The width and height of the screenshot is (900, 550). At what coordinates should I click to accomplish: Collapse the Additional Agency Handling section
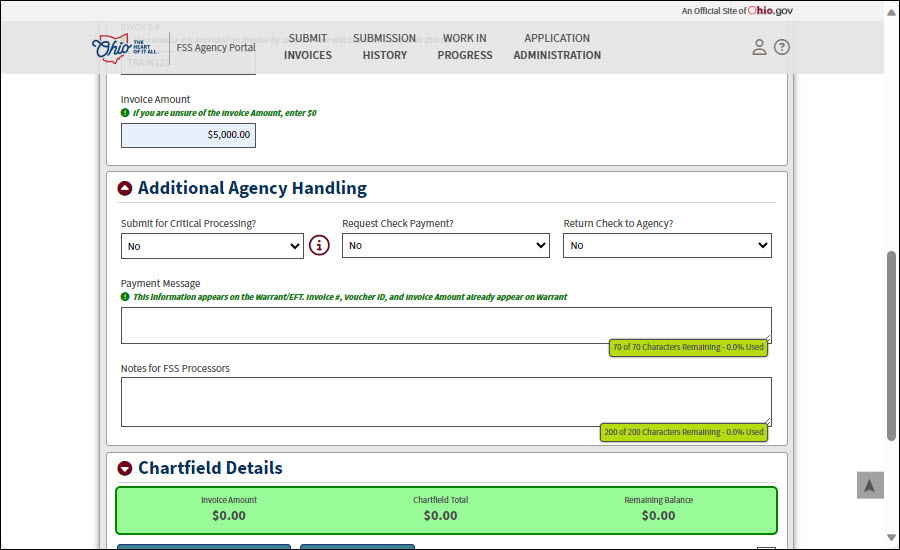pyautogui.click(x=125, y=188)
